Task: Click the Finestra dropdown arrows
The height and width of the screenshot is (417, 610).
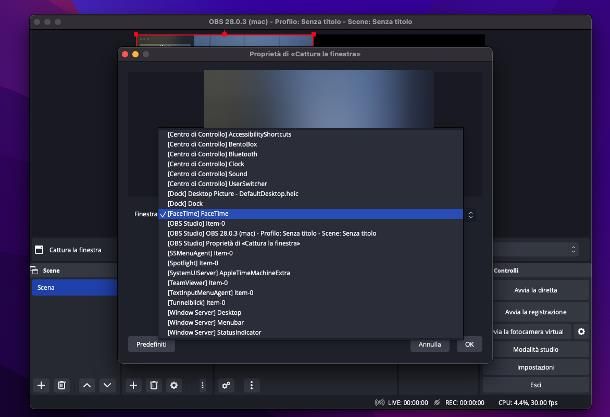Action: [x=471, y=215]
